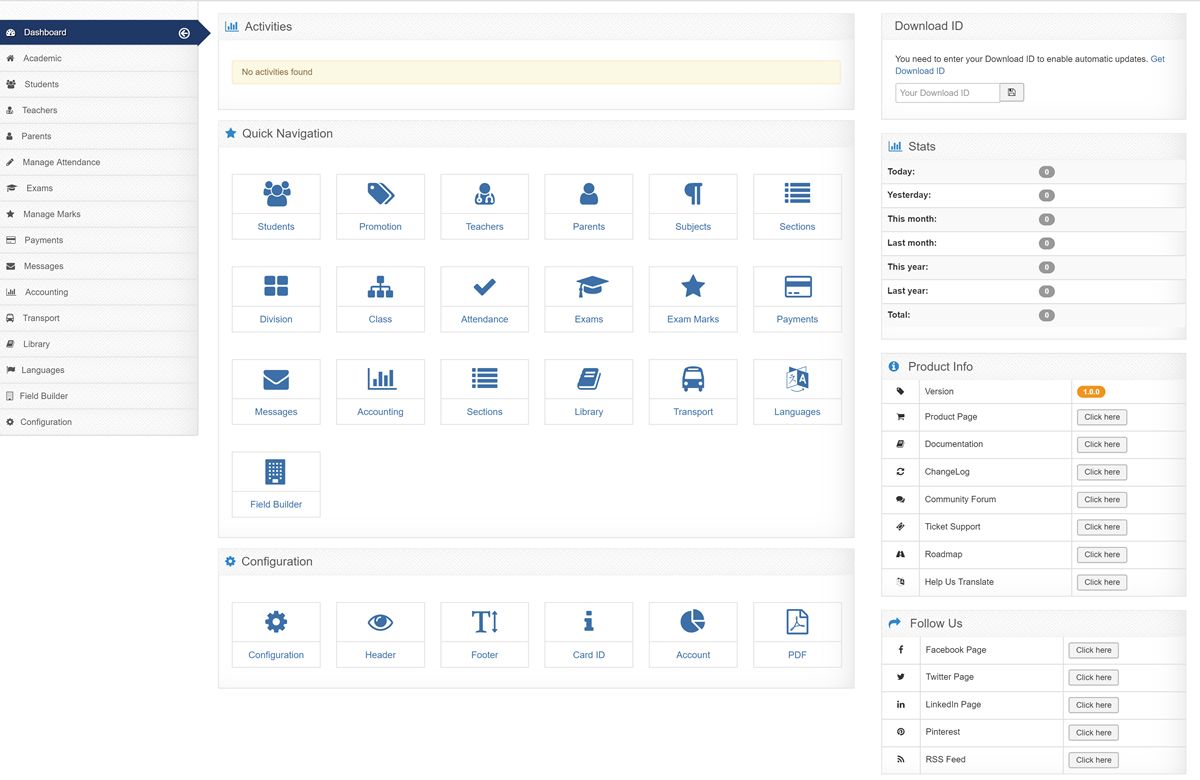
Task: Click here button for Roadmap
Action: pos(1102,554)
